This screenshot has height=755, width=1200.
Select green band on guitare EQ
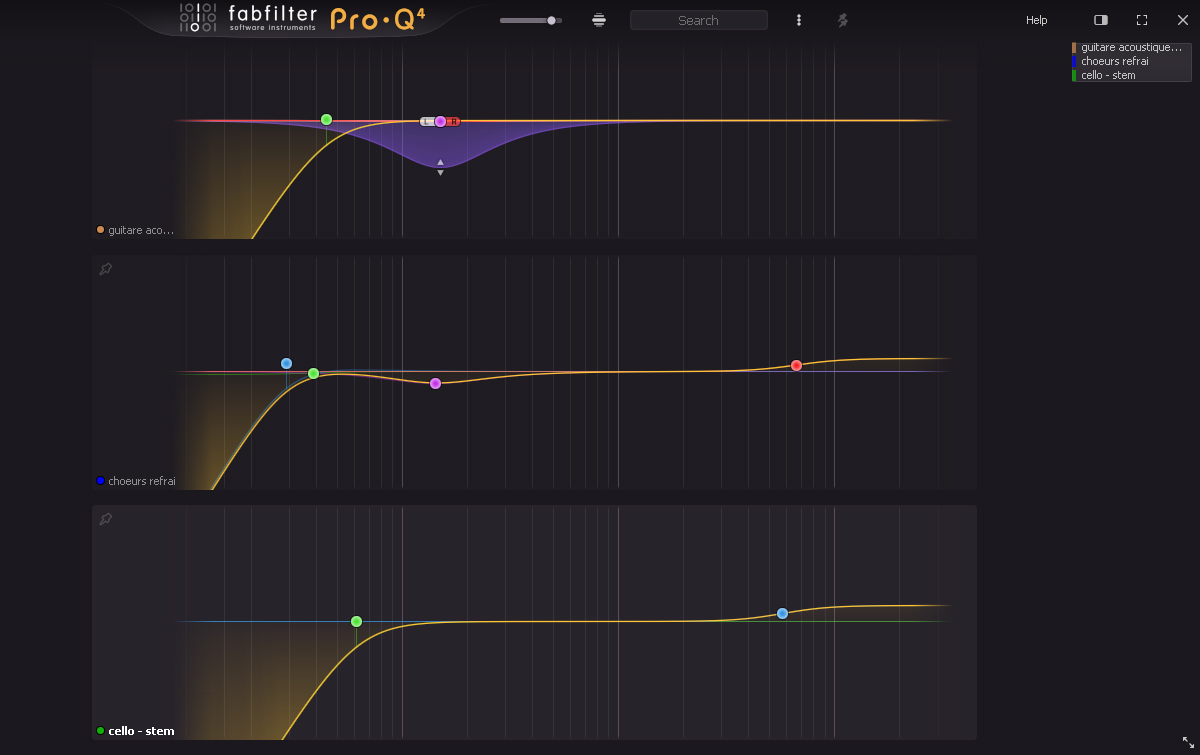326,119
